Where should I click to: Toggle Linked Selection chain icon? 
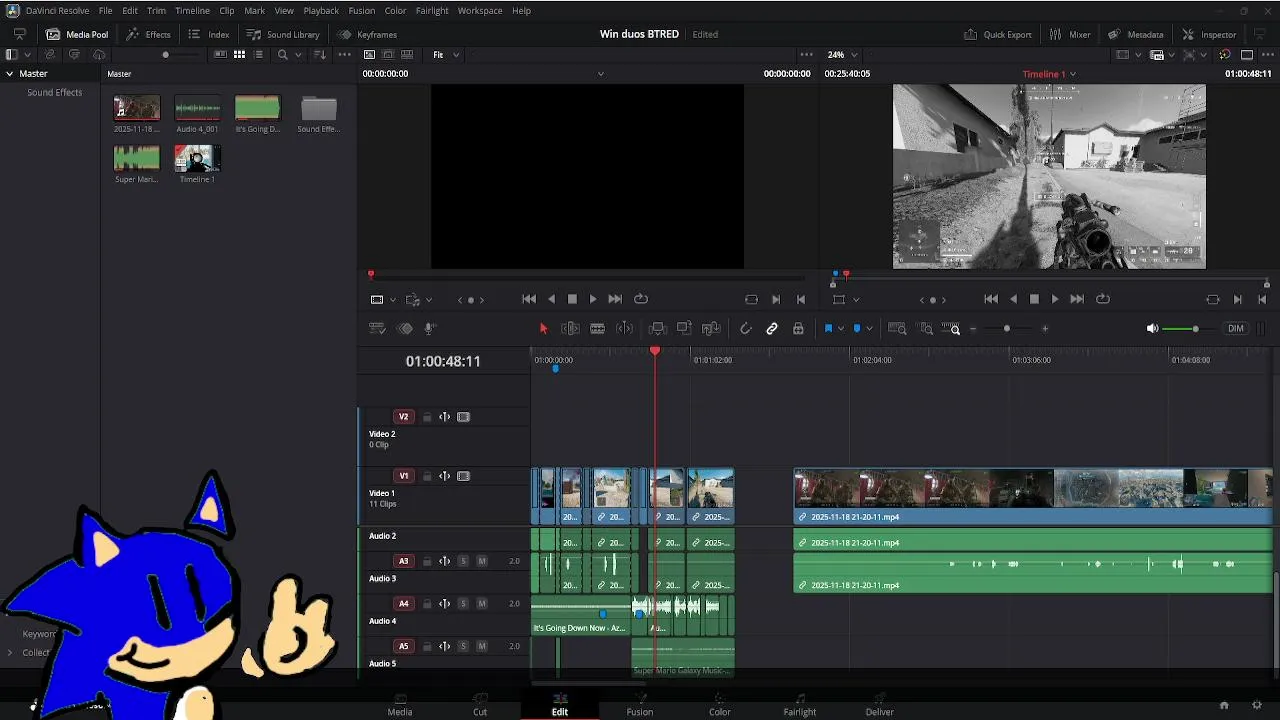pyautogui.click(x=772, y=329)
